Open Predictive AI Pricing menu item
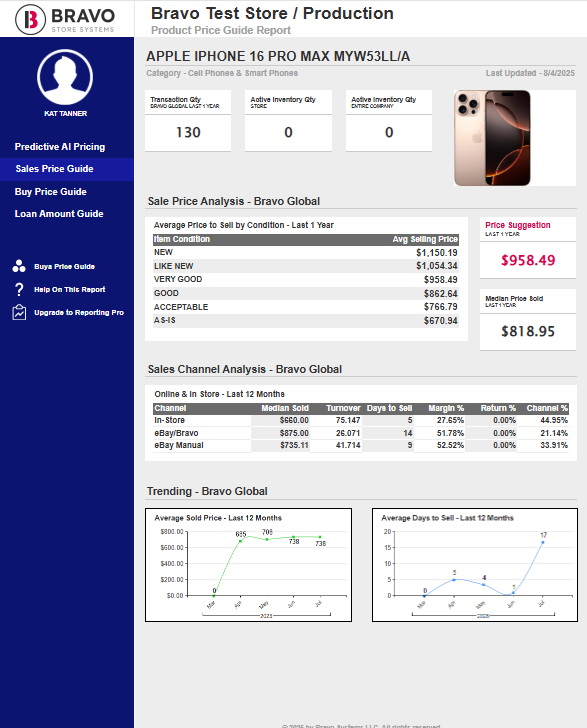This screenshot has width=587, height=728. coord(60,147)
